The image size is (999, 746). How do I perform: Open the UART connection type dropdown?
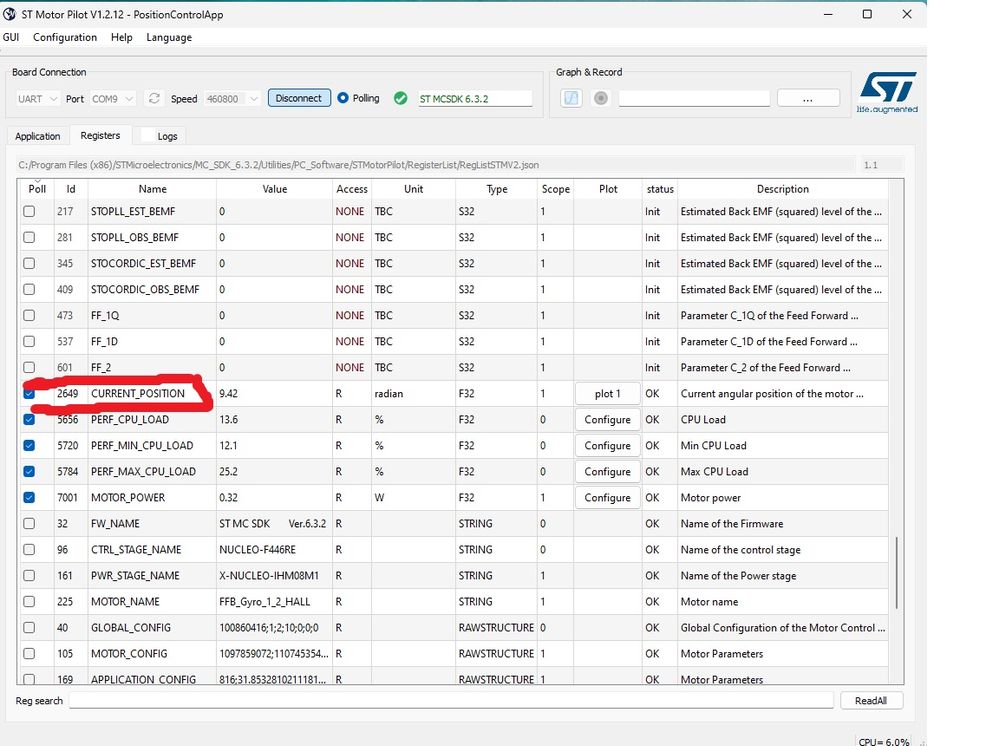(37, 99)
